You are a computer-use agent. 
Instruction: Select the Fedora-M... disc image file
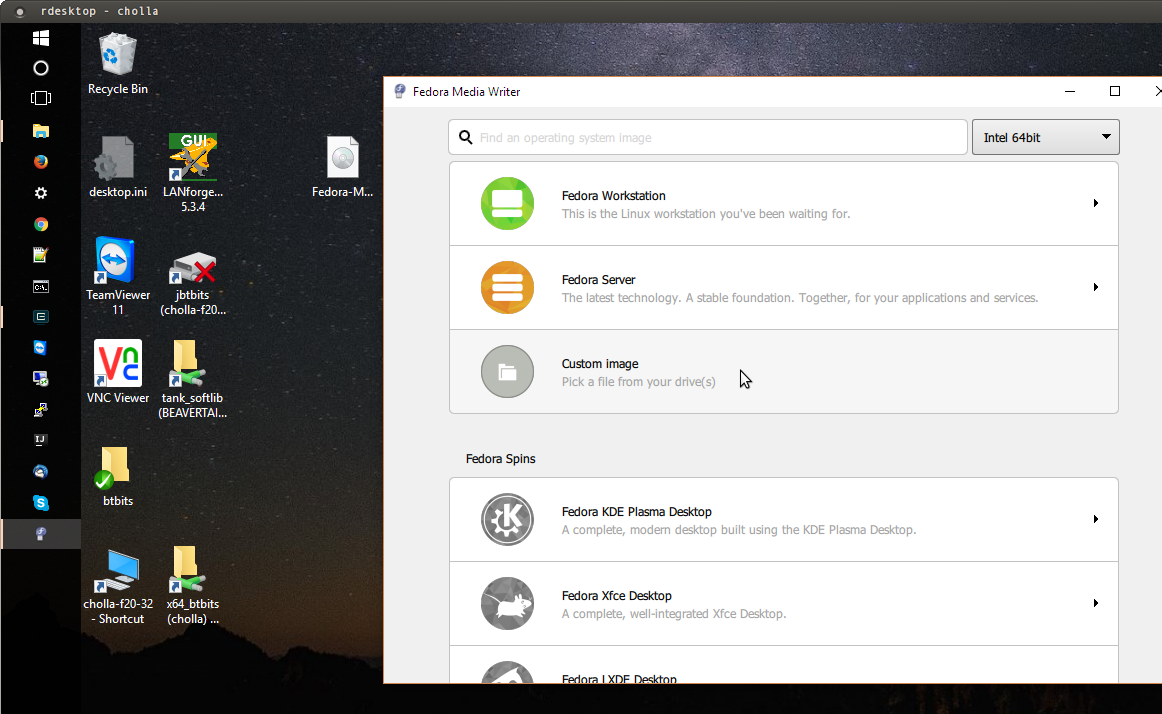tap(342, 167)
